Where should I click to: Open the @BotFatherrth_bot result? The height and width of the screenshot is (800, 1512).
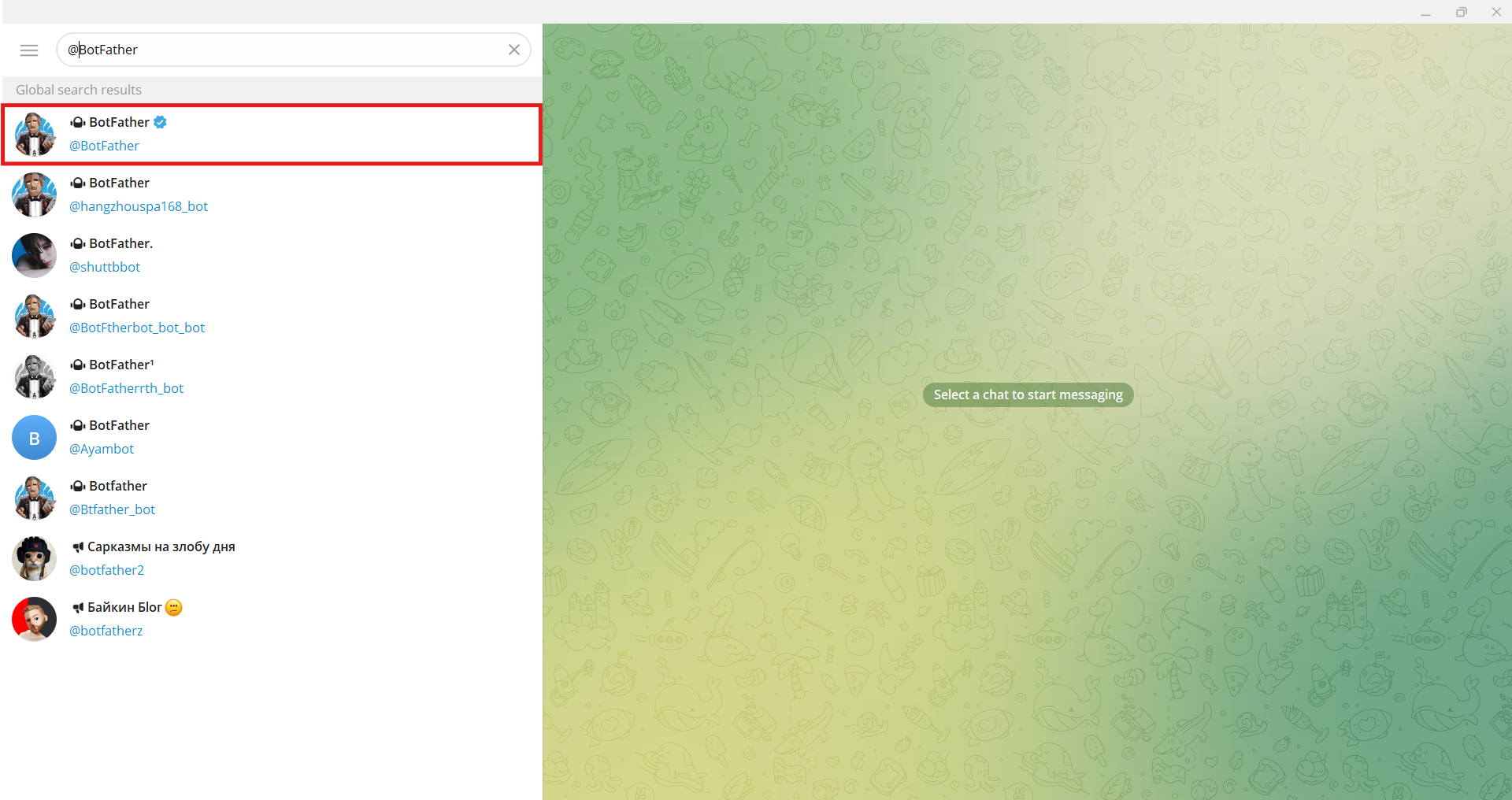(x=272, y=376)
